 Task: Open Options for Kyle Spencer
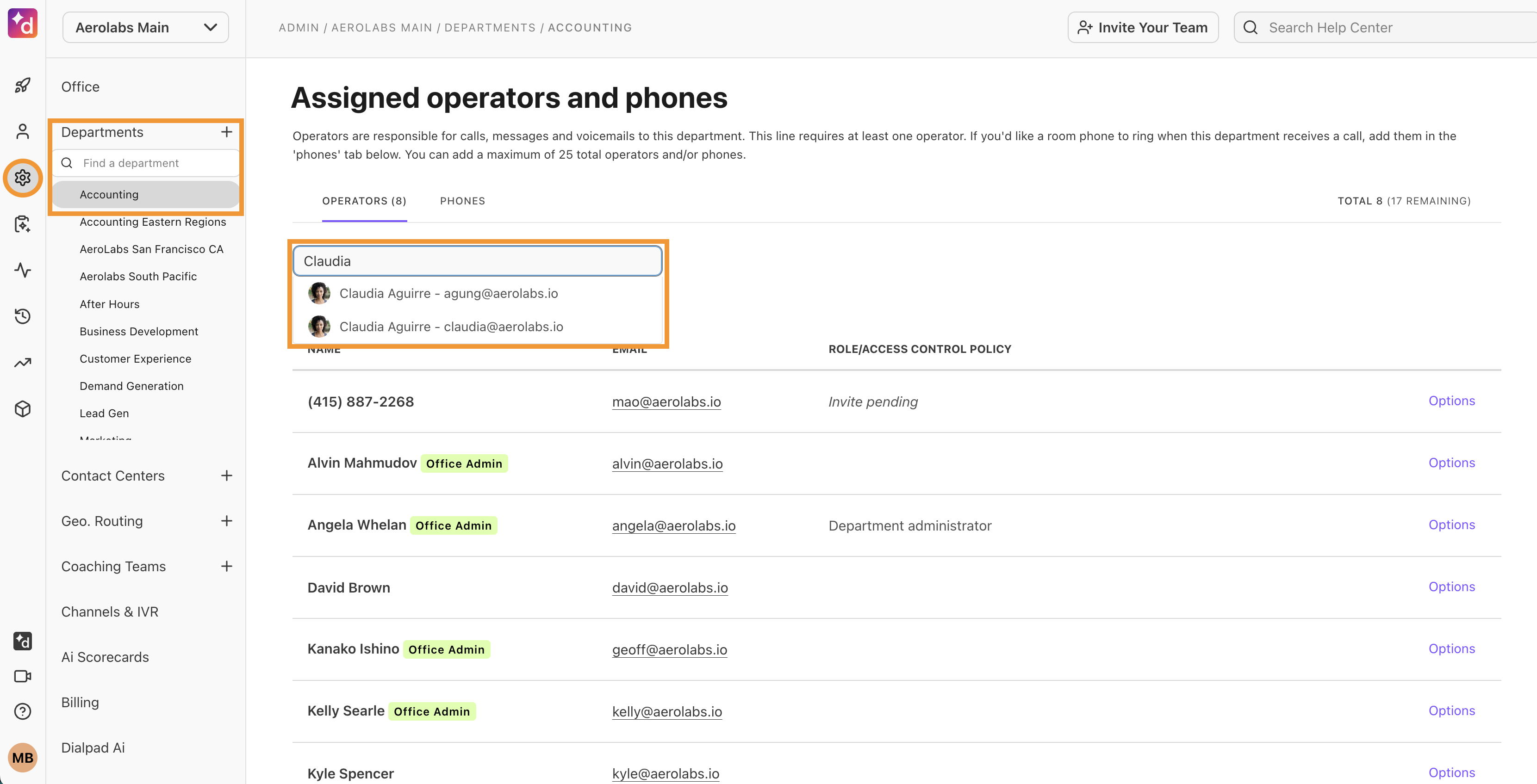click(x=1451, y=773)
